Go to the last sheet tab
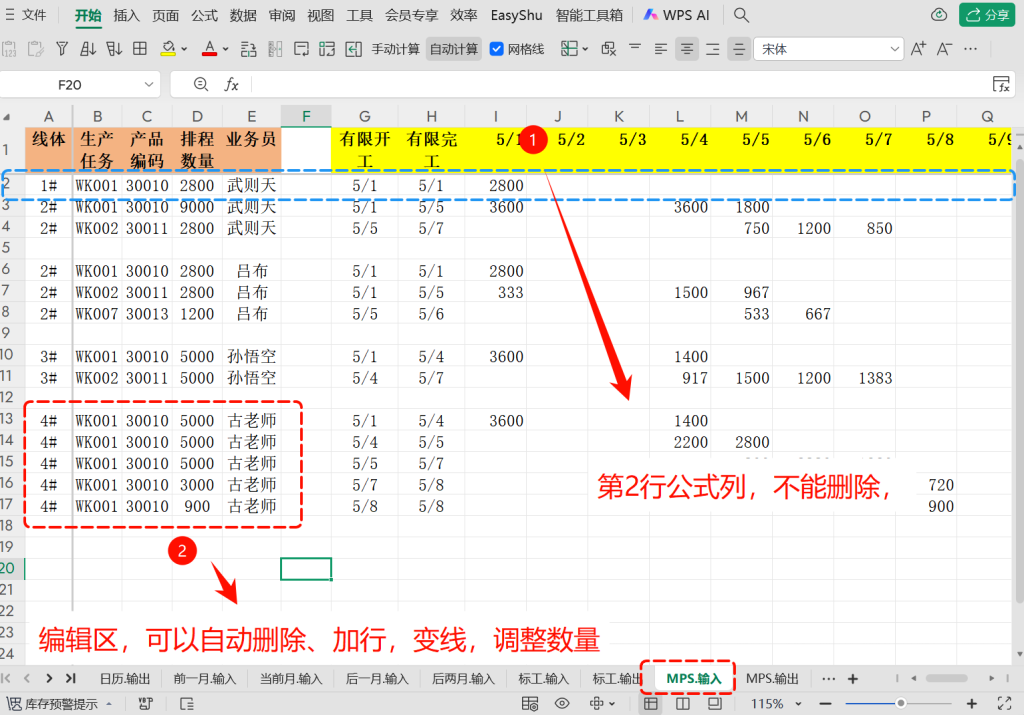The height and width of the screenshot is (715, 1024). pyautogui.click(x=71, y=678)
